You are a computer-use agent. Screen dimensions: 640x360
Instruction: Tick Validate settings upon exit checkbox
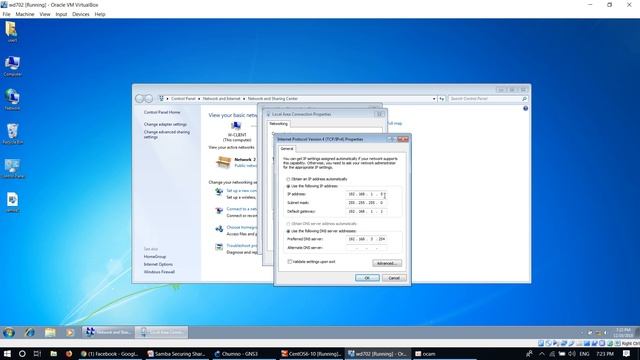pyautogui.click(x=290, y=262)
